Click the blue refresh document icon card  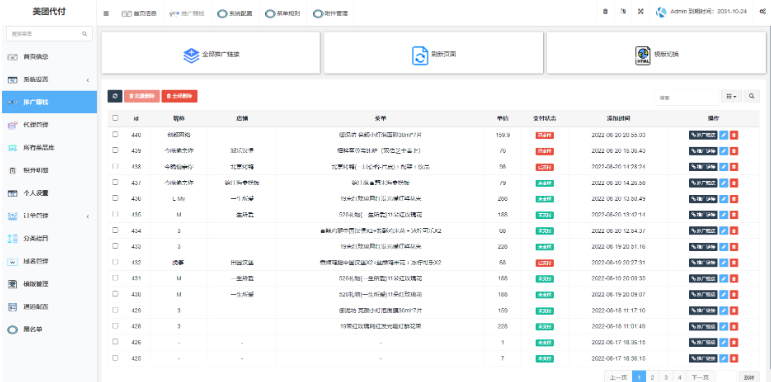420,56
